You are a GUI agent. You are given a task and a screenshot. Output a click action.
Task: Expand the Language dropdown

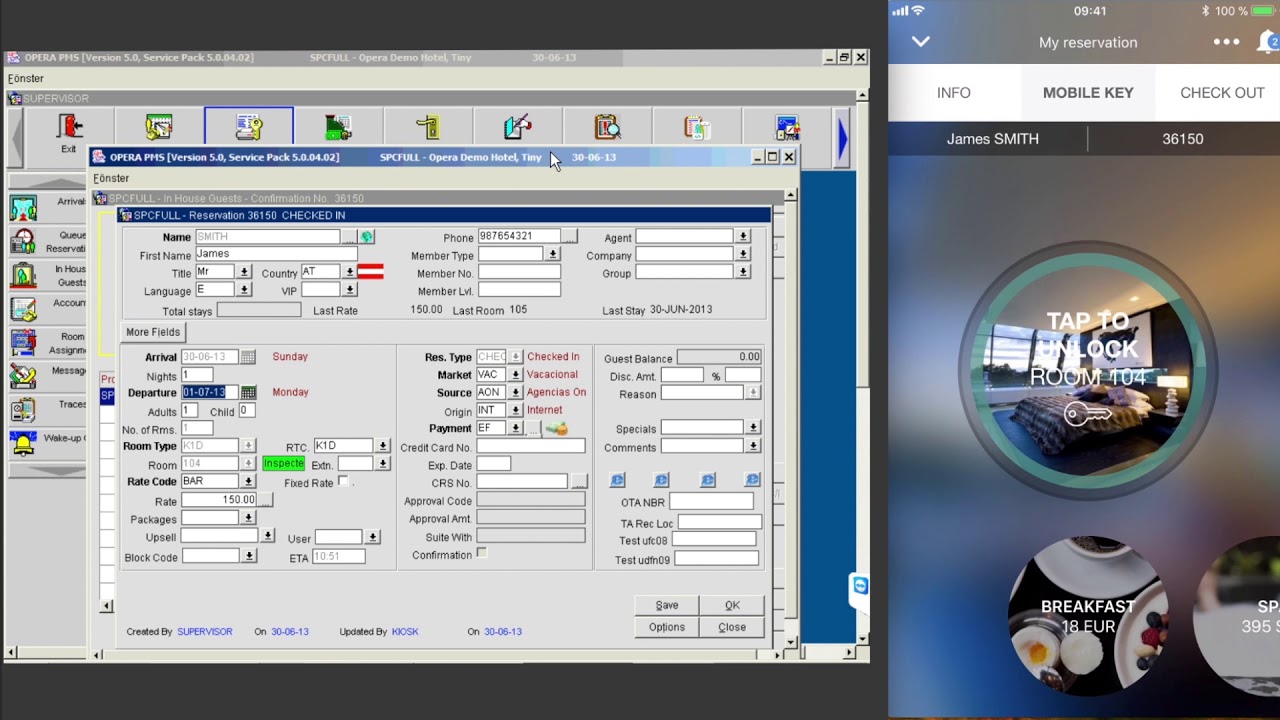244,290
